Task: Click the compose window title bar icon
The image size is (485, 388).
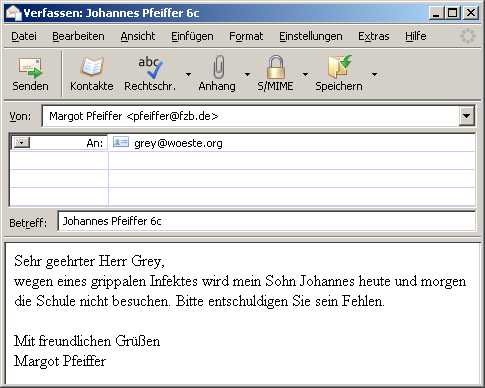Action: pyautogui.click(x=13, y=13)
